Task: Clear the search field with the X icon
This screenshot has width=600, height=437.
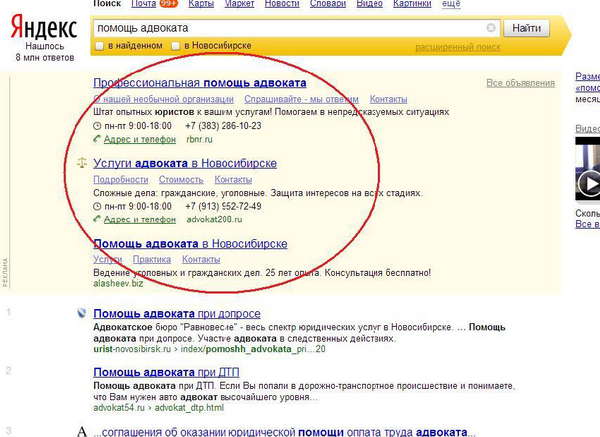Action: tap(491, 28)
